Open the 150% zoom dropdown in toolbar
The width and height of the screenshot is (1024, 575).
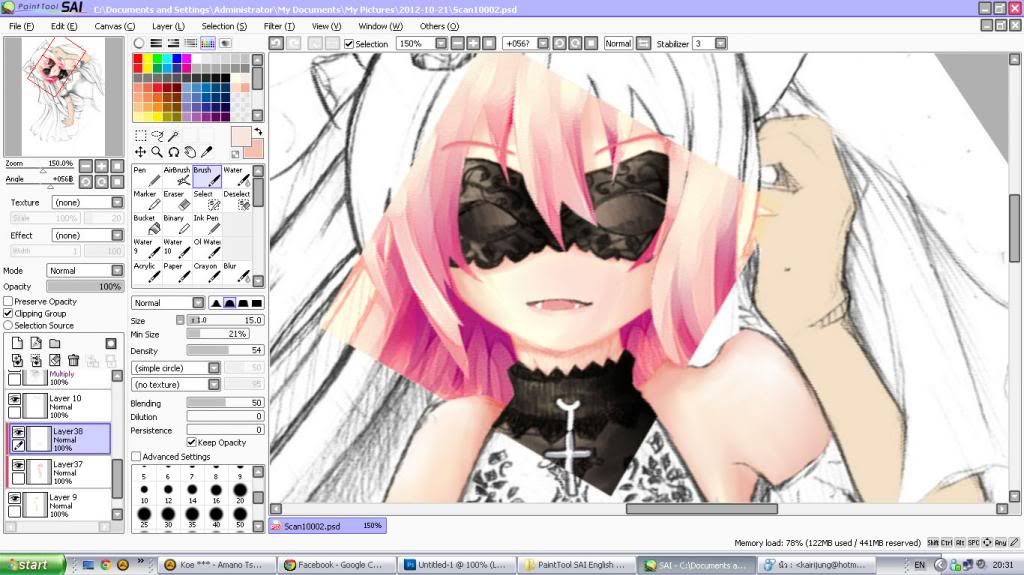(441, 44)
